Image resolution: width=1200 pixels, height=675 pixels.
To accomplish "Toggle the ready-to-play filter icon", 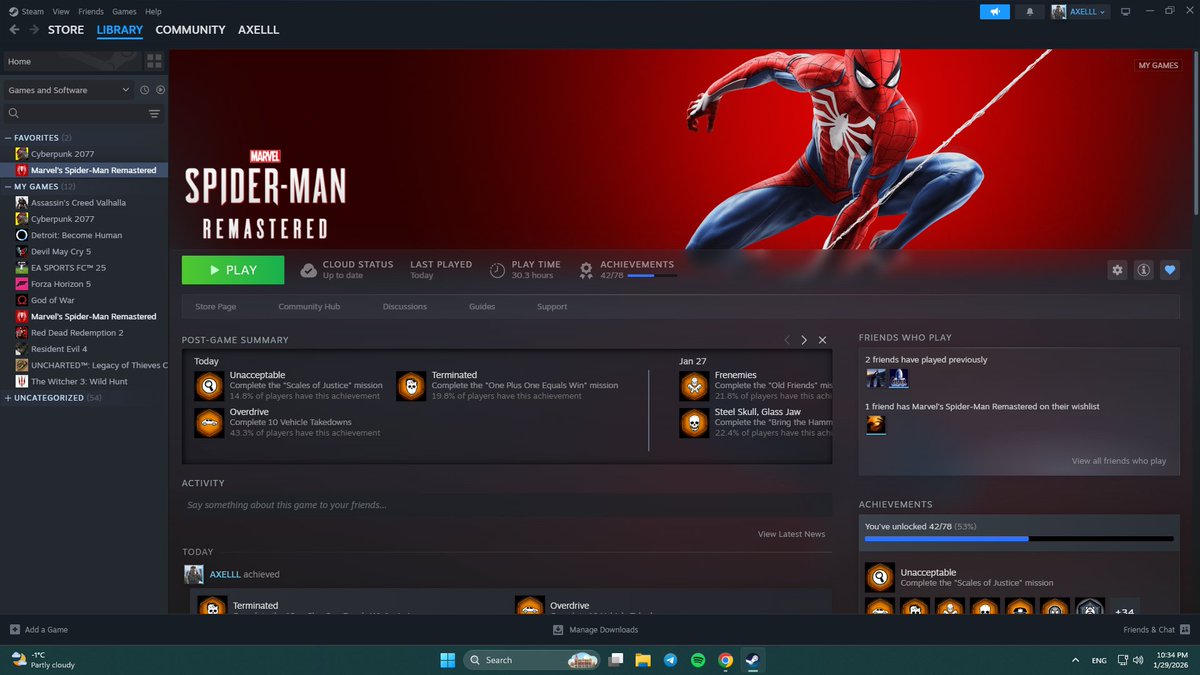I will pyautogui.click(x=160, y=90).
